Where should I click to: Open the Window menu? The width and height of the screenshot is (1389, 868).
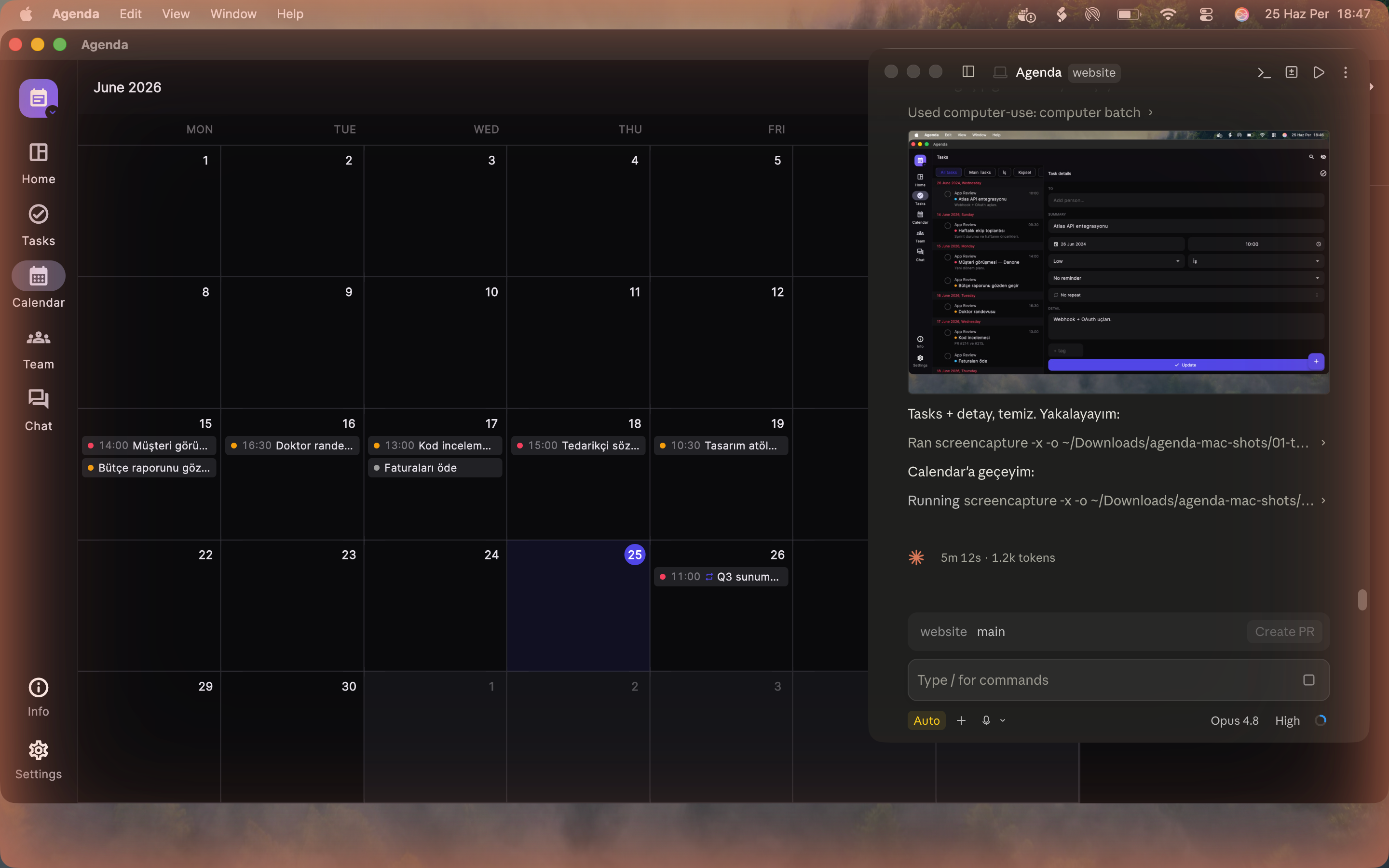233,14
